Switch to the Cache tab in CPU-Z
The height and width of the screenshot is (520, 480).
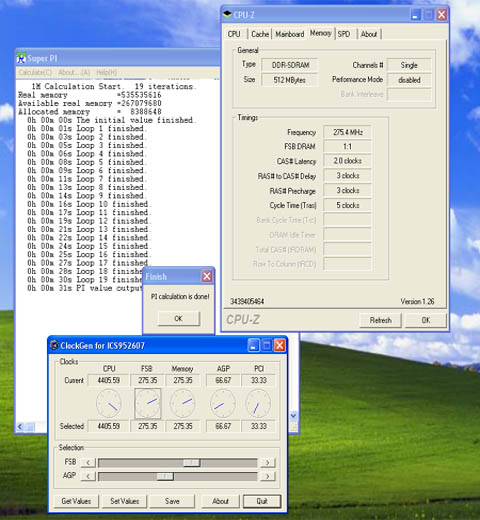(260, 34)
